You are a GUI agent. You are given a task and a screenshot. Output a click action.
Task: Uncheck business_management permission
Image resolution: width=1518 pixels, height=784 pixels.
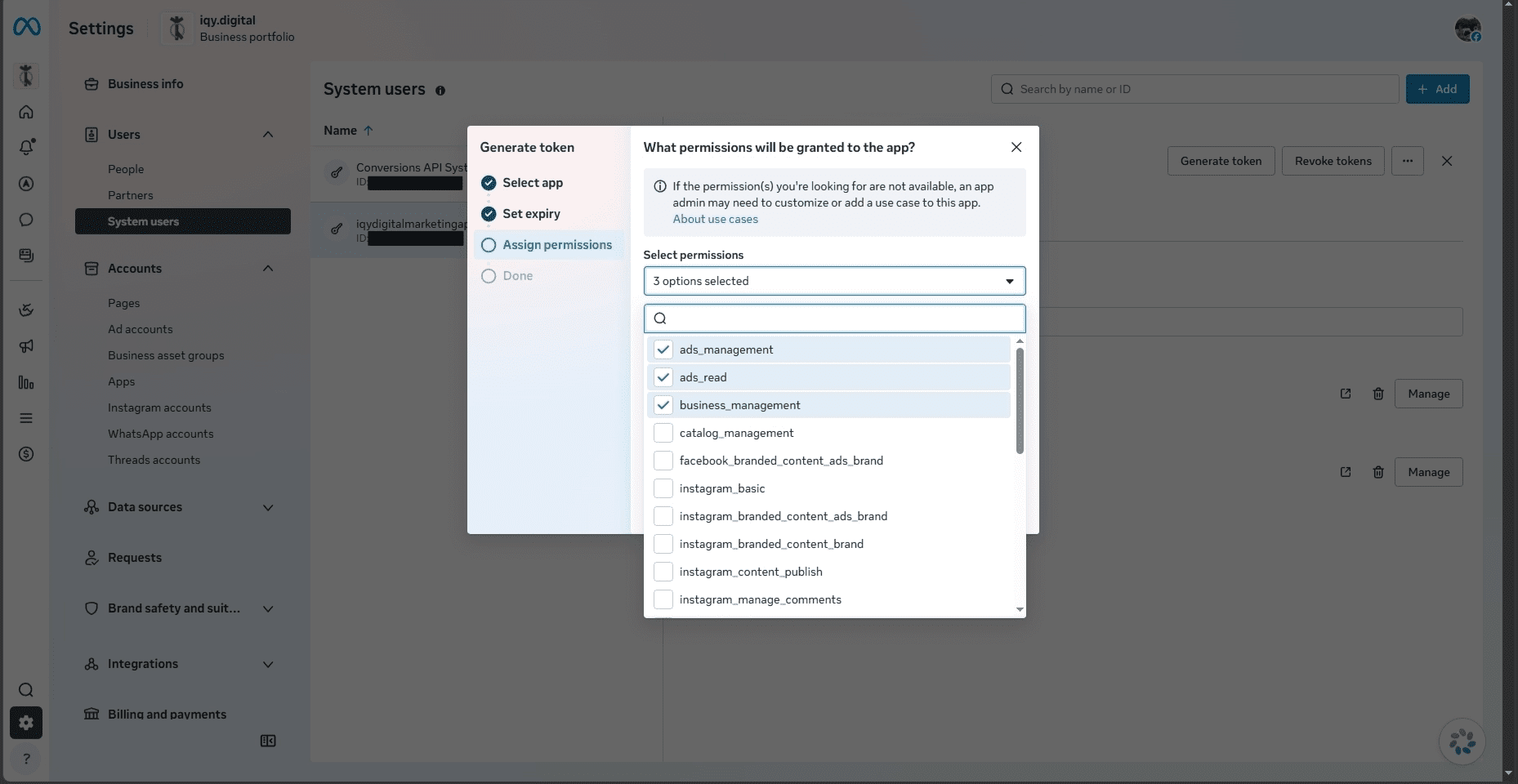(x=663, y=405)
